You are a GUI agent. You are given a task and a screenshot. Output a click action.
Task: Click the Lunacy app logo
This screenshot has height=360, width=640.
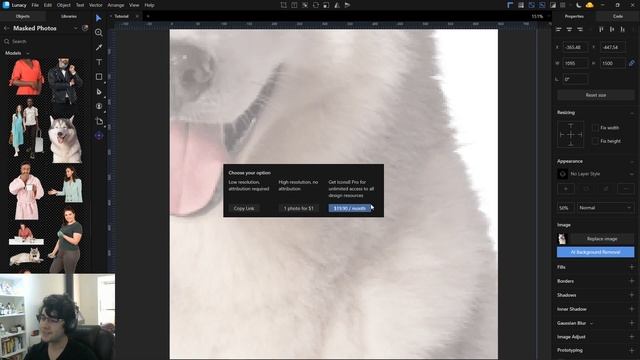pyautogui.click(x=6, y=5)
